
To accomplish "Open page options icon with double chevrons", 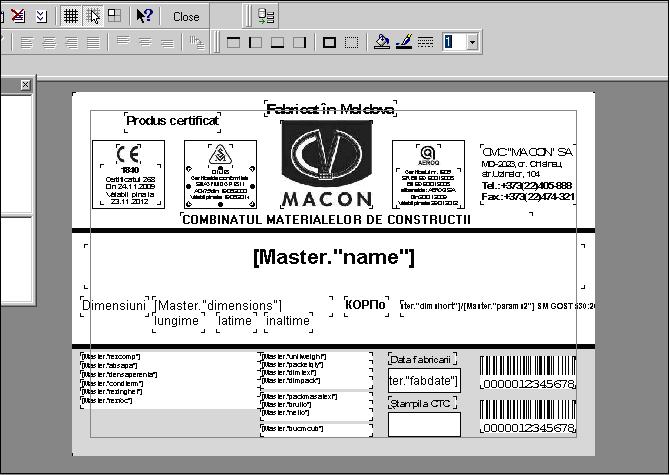I will [41, 16].
